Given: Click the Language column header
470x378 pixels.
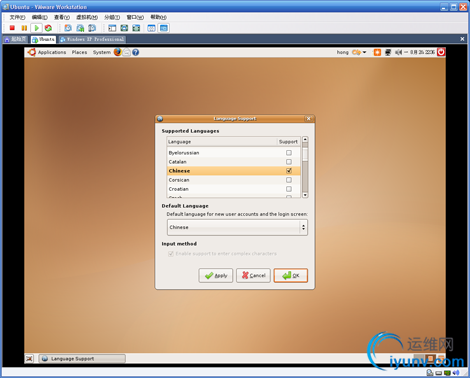Looking at the screenshot, I should pos(222,142).
